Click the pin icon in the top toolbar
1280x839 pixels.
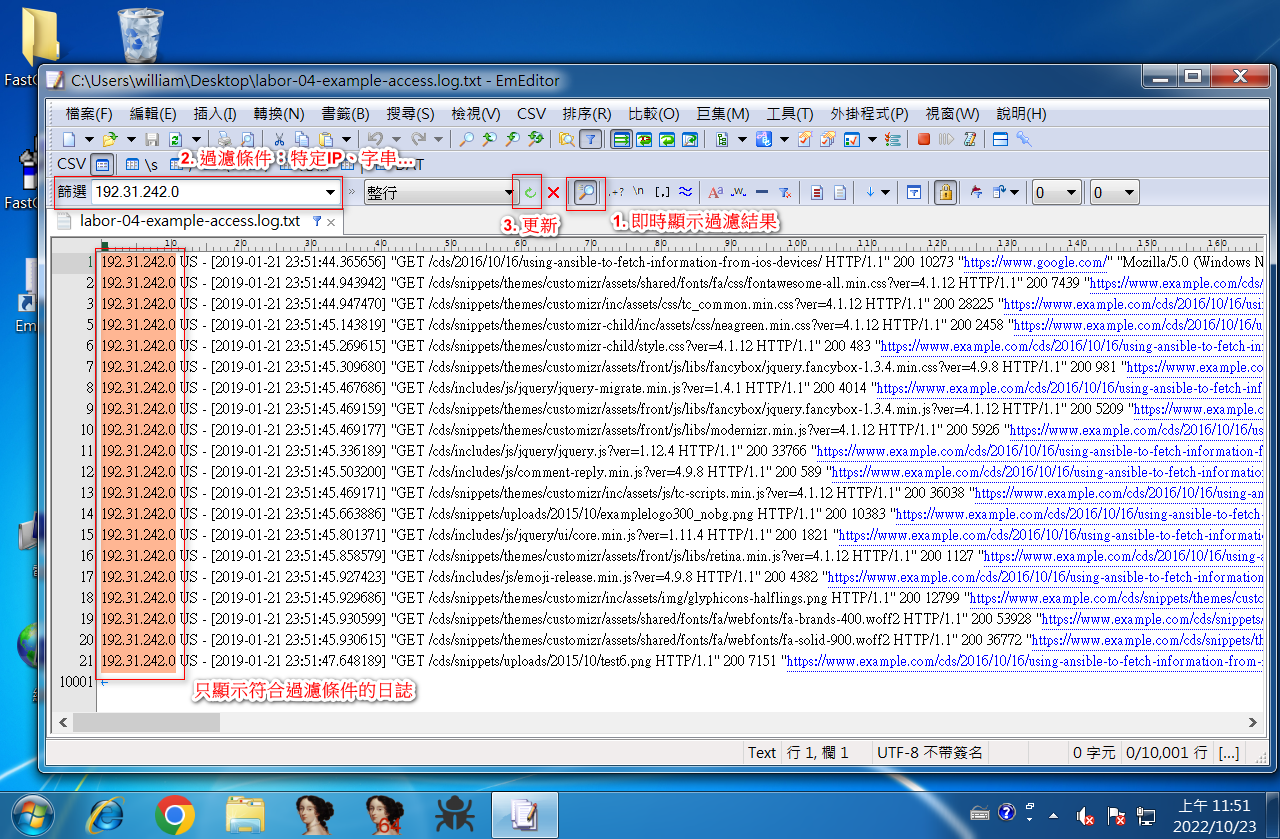point(1024,139)
